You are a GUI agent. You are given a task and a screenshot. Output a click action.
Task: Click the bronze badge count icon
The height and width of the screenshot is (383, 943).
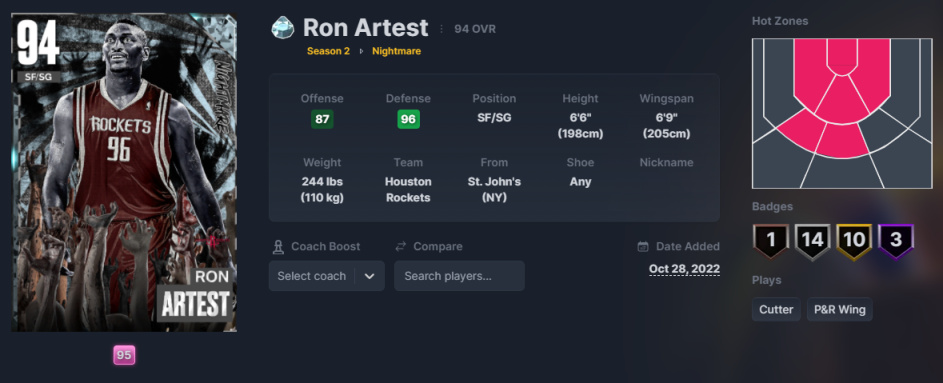(x=770, y=241)
